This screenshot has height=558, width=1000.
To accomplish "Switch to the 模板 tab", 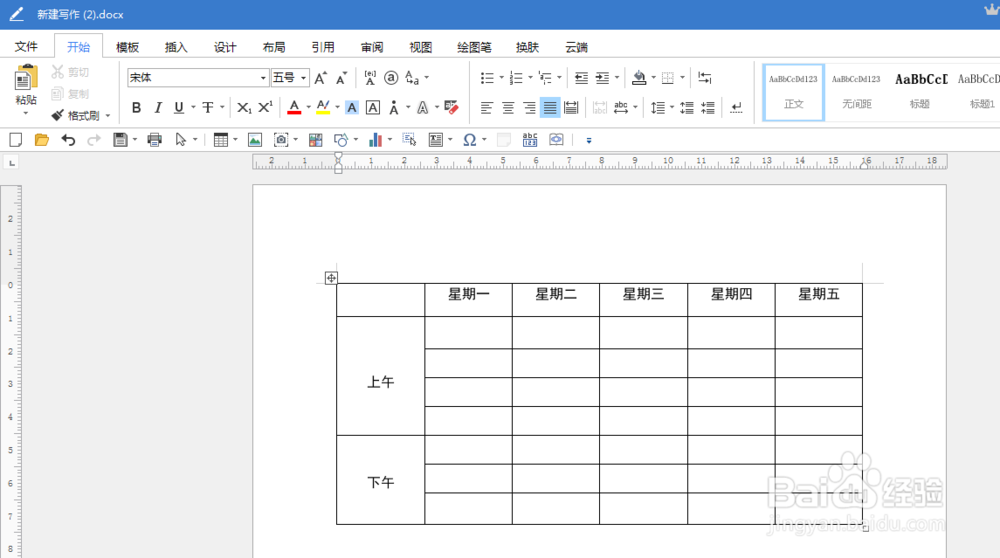I will click(x=128, y=47).
